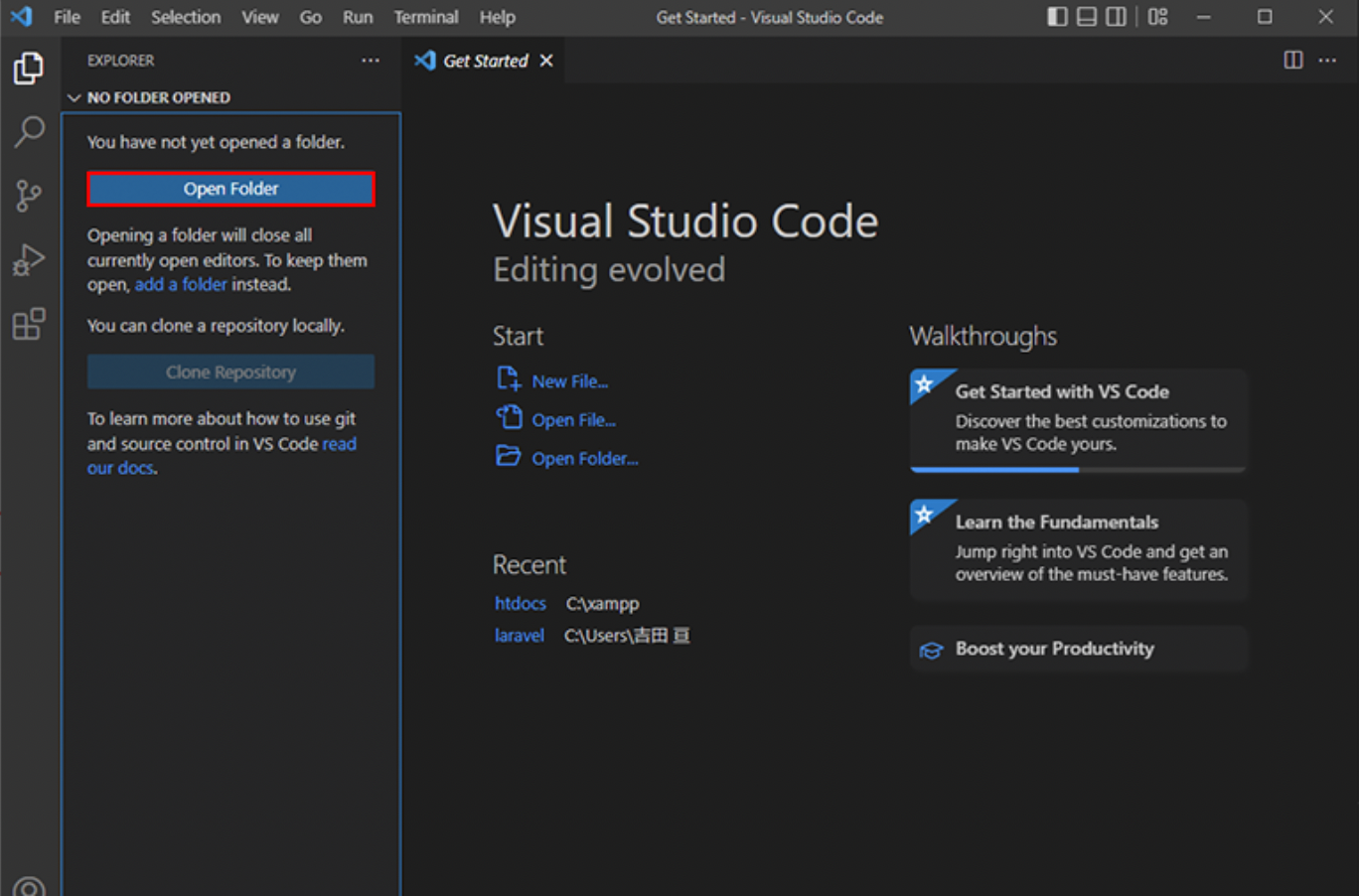
Task: Open the Source Control view icon
Action: point(29,196)
